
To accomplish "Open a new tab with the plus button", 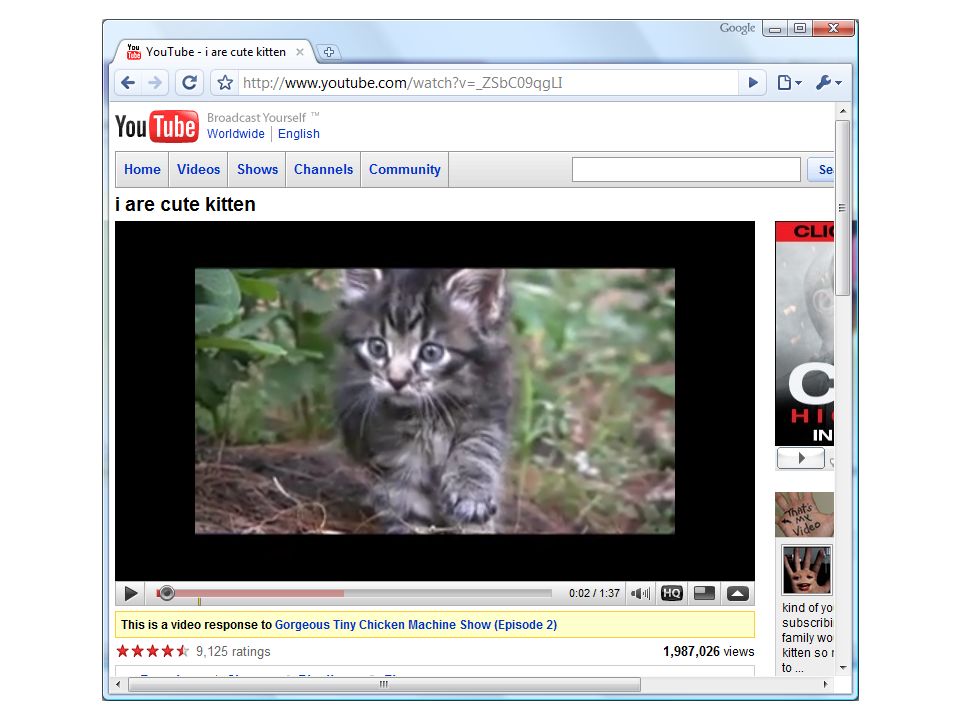I will tap(329, 52).
